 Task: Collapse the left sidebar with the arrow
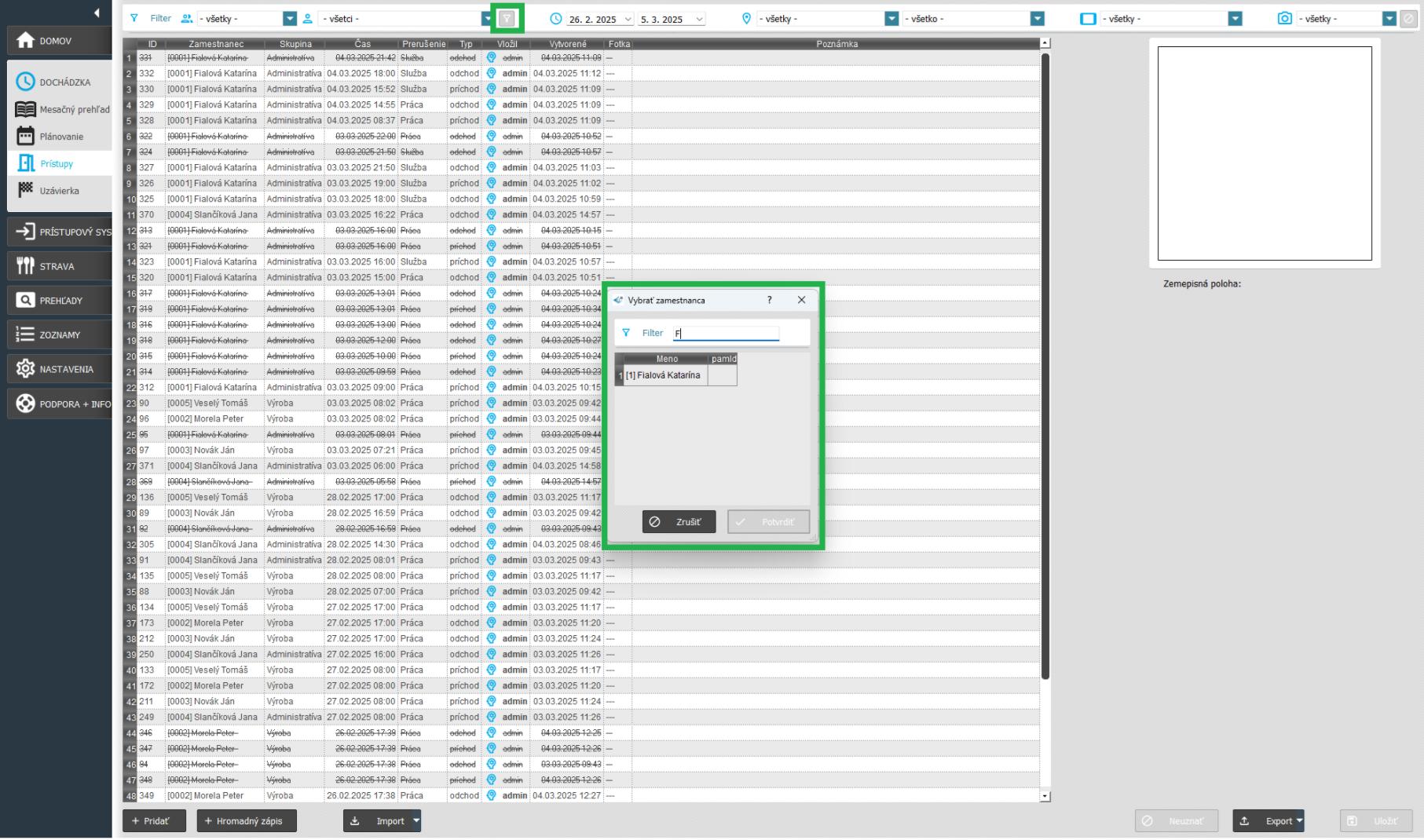click(x=97, y=13)
